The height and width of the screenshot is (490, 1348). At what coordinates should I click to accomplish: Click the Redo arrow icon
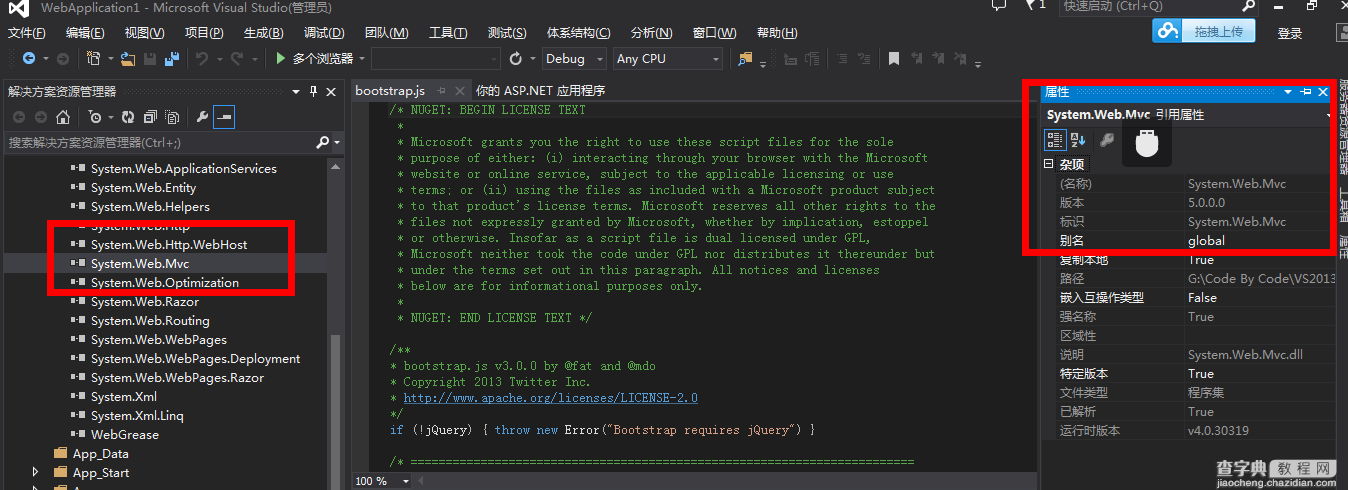point(236,59)
